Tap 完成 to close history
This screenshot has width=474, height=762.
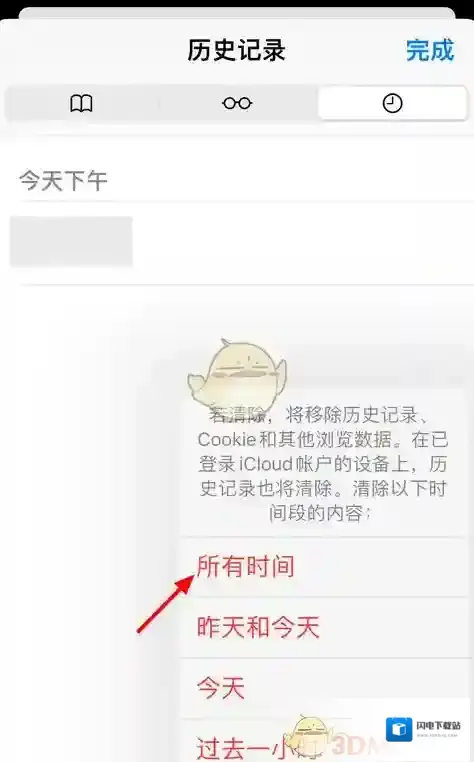430,50
